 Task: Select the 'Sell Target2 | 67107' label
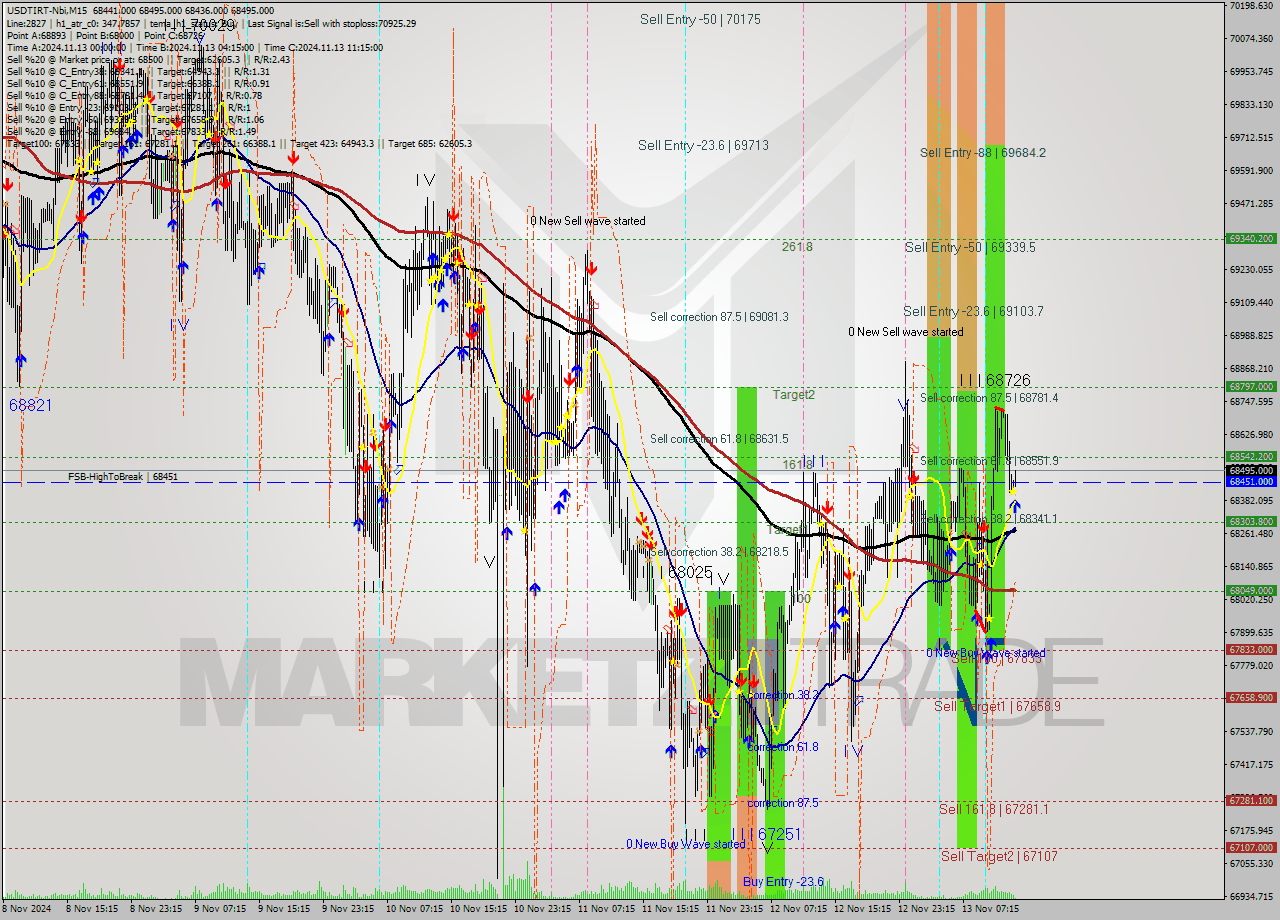click(999, 856)
